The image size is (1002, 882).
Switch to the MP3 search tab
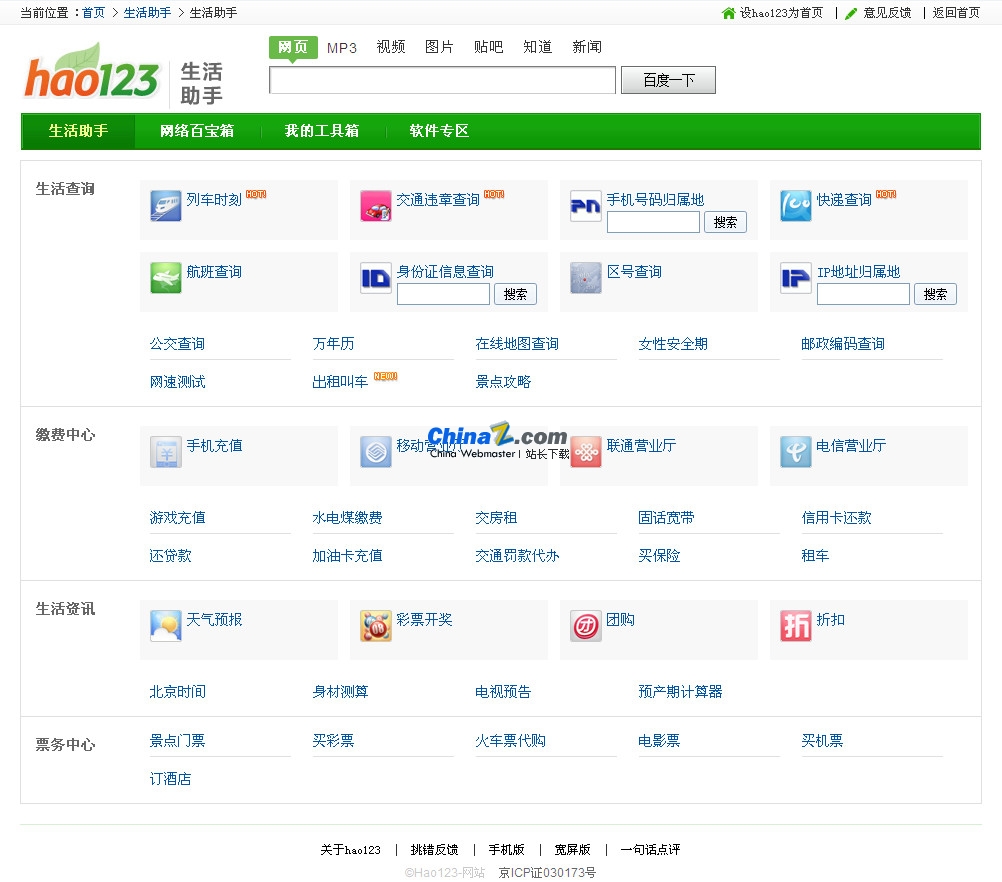tap(342, 47)
